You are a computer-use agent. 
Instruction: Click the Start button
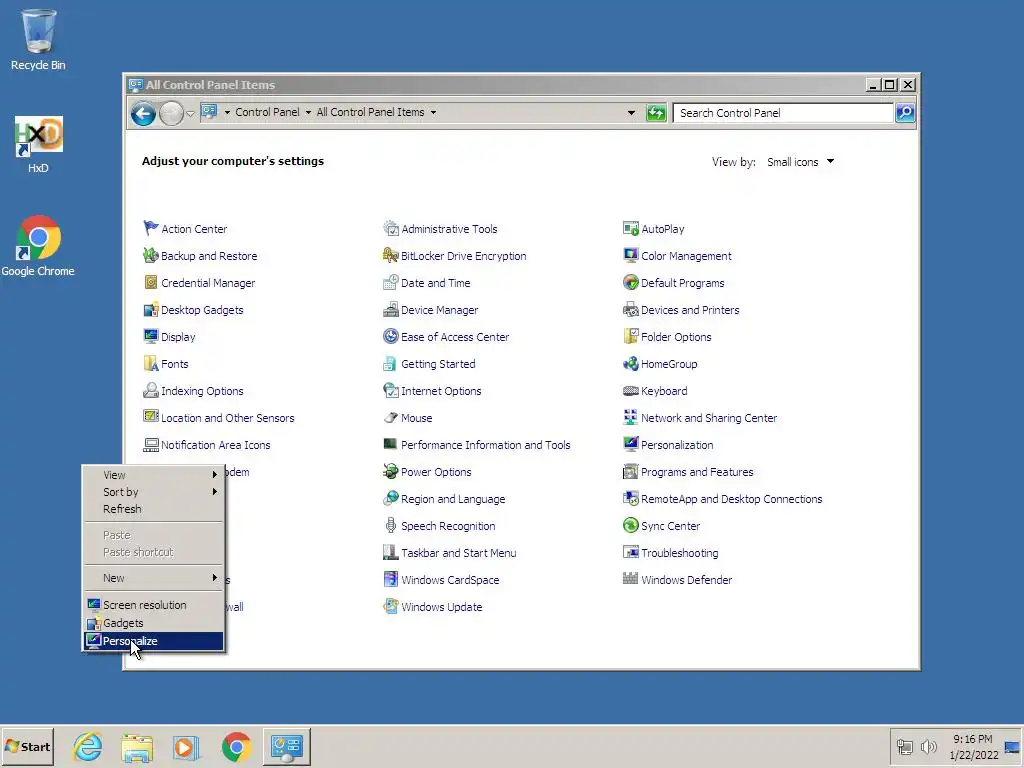27,746
